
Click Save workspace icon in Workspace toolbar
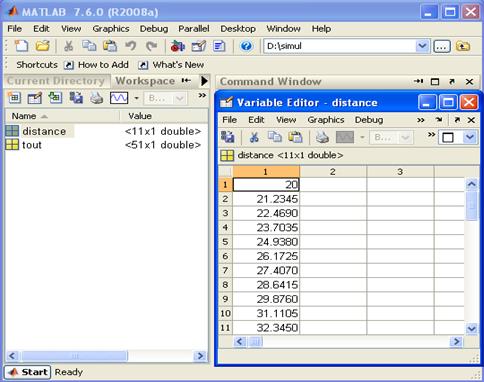click(x=76, y=98)
